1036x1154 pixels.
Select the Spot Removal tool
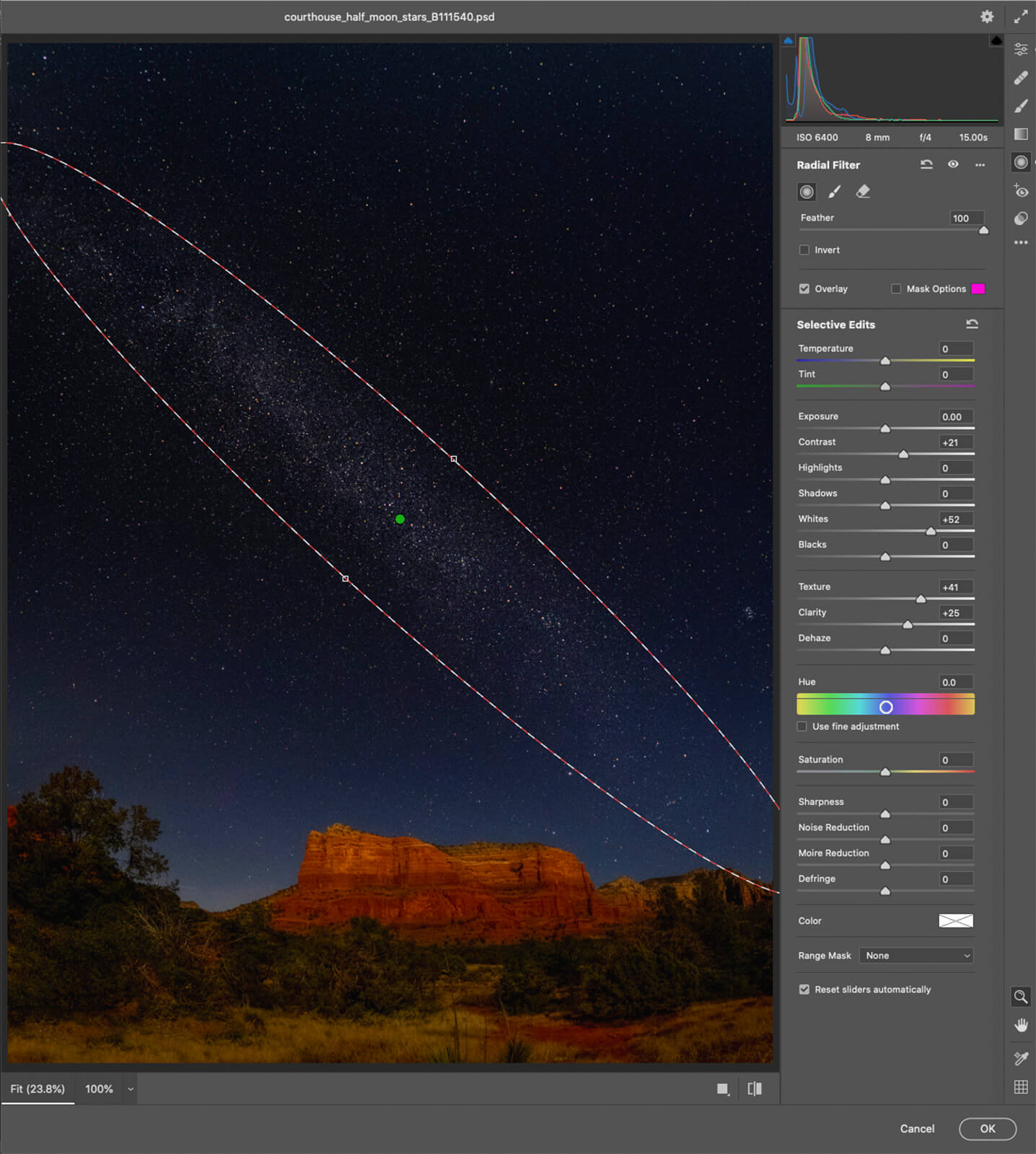tap(1020, 78)
